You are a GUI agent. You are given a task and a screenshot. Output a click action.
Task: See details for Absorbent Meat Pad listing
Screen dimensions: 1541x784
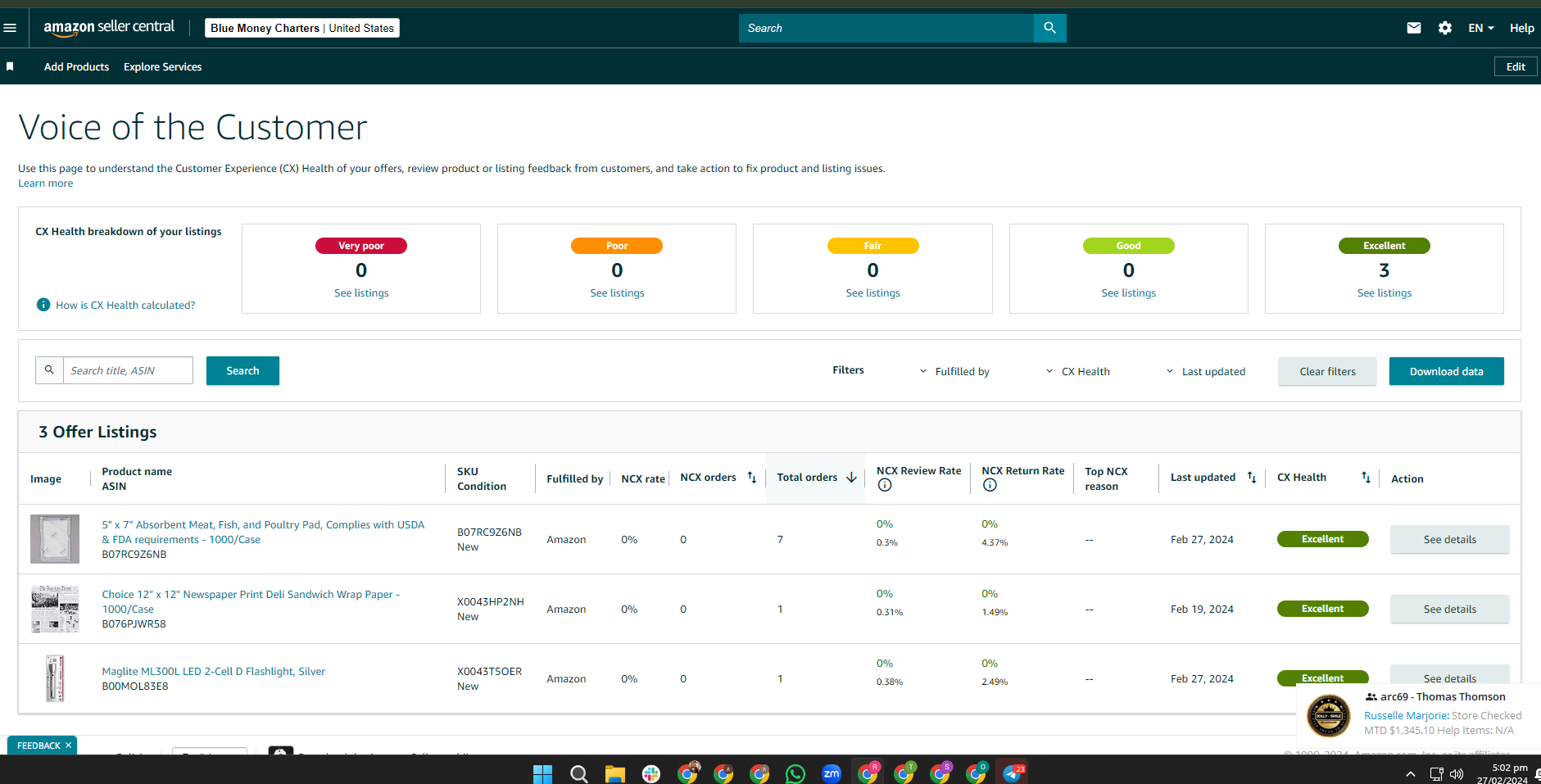(1450, 539)
